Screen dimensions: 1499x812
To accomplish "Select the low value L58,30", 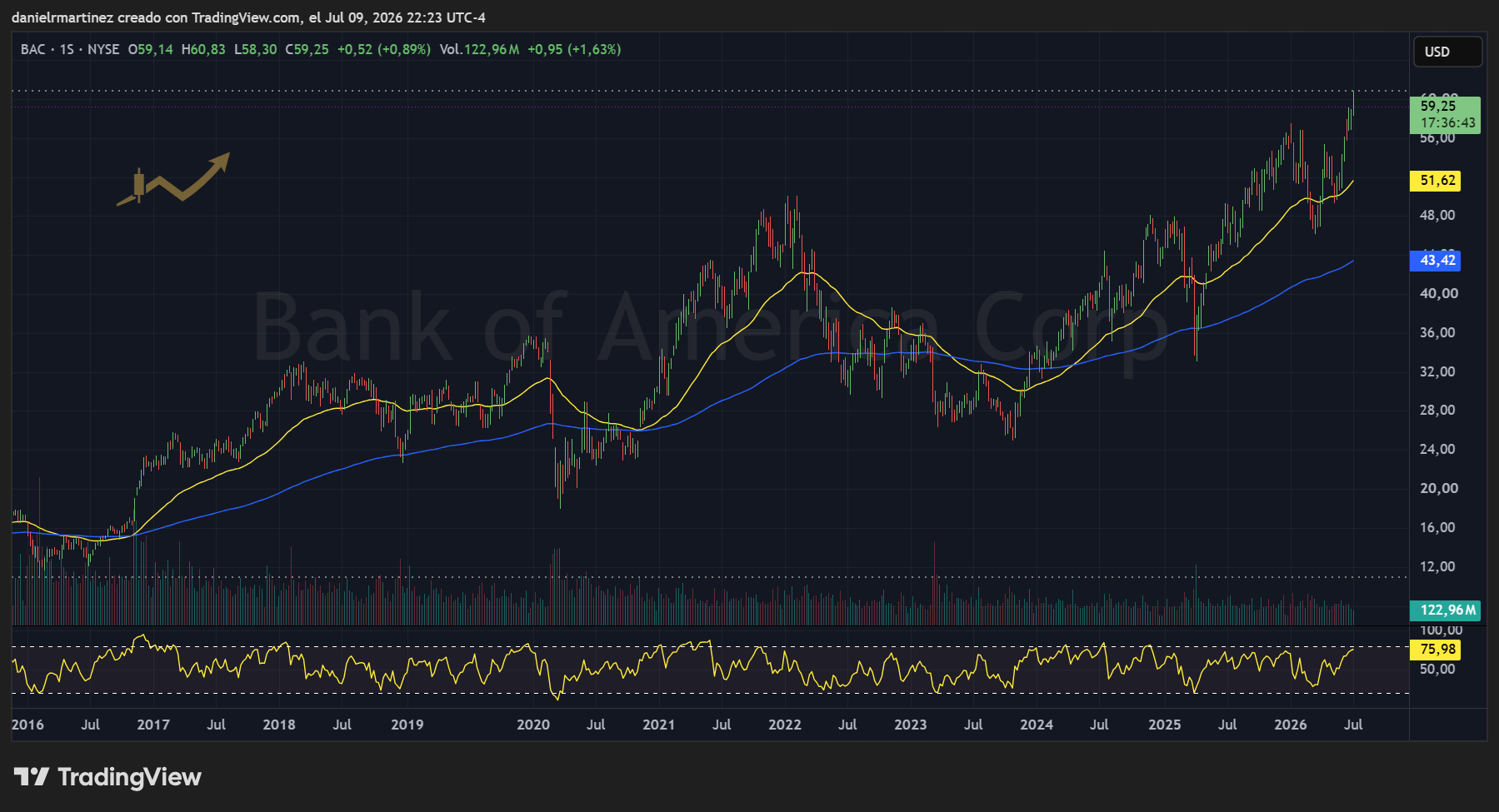I will coord(256,49).
